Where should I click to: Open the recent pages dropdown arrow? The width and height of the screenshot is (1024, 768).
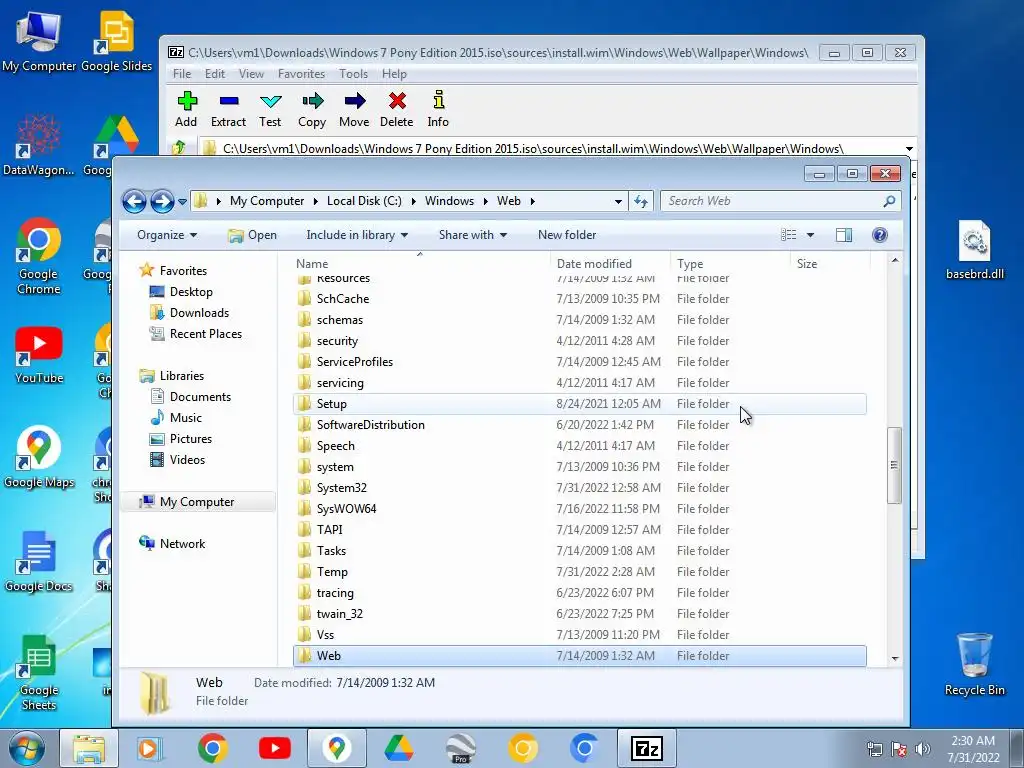pyautogui.click(x=182, y=201)
